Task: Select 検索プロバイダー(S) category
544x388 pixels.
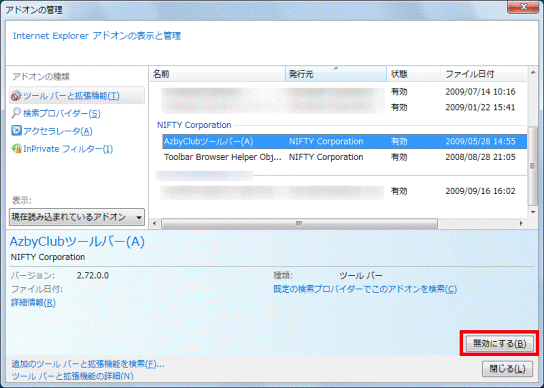Action: [x=62, y=113]
